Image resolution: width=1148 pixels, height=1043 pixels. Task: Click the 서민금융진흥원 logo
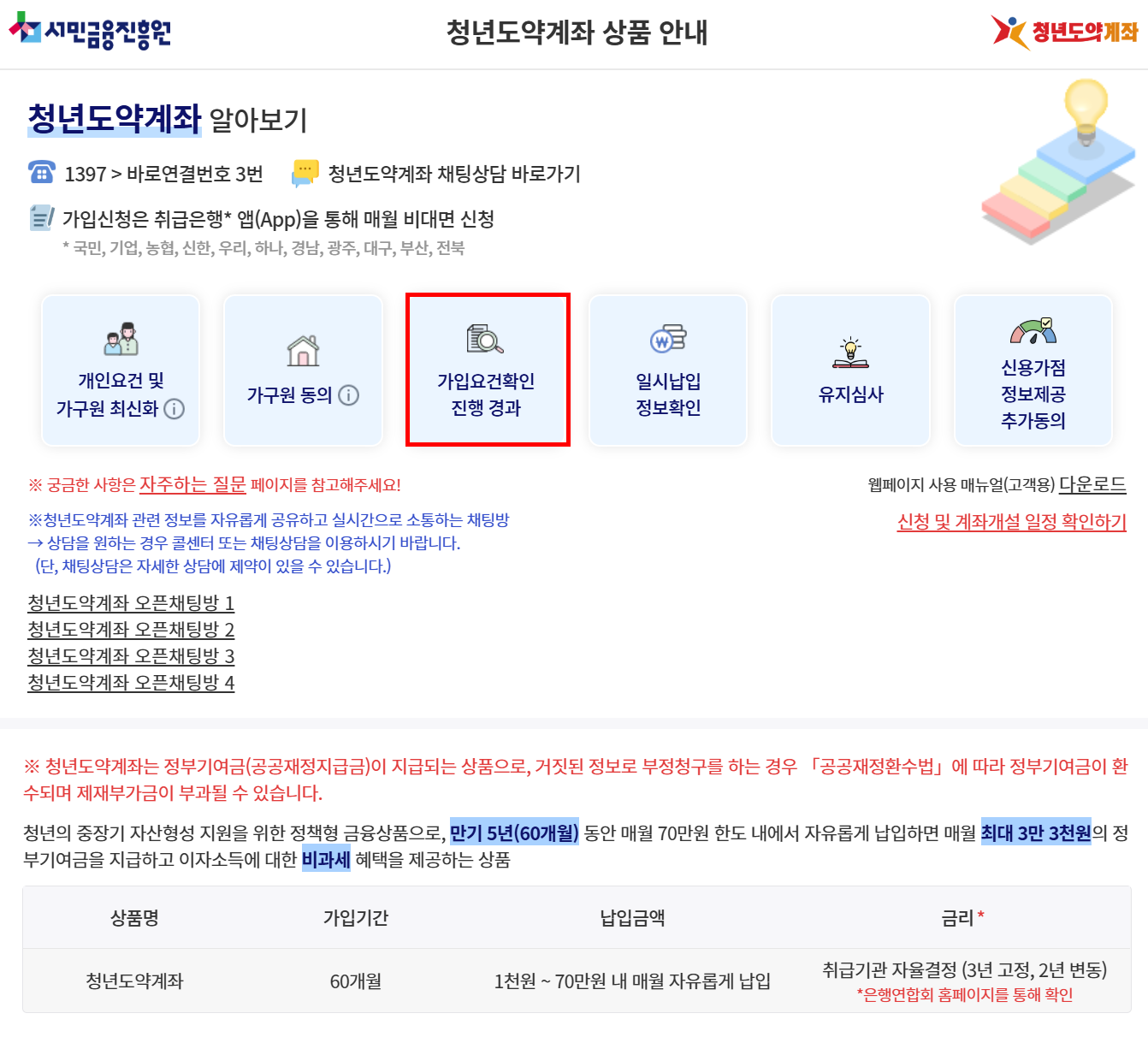click(x=90, y=32)
